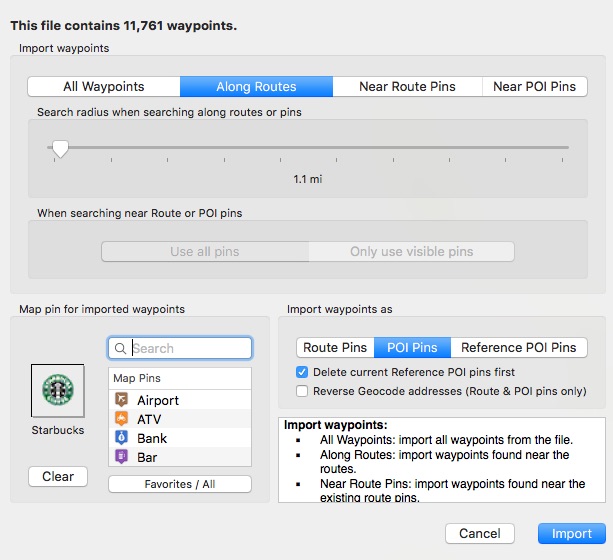Screen dimensions: 613x560
Task: Click the map pin Search field
Action: (x=190, y=348)
